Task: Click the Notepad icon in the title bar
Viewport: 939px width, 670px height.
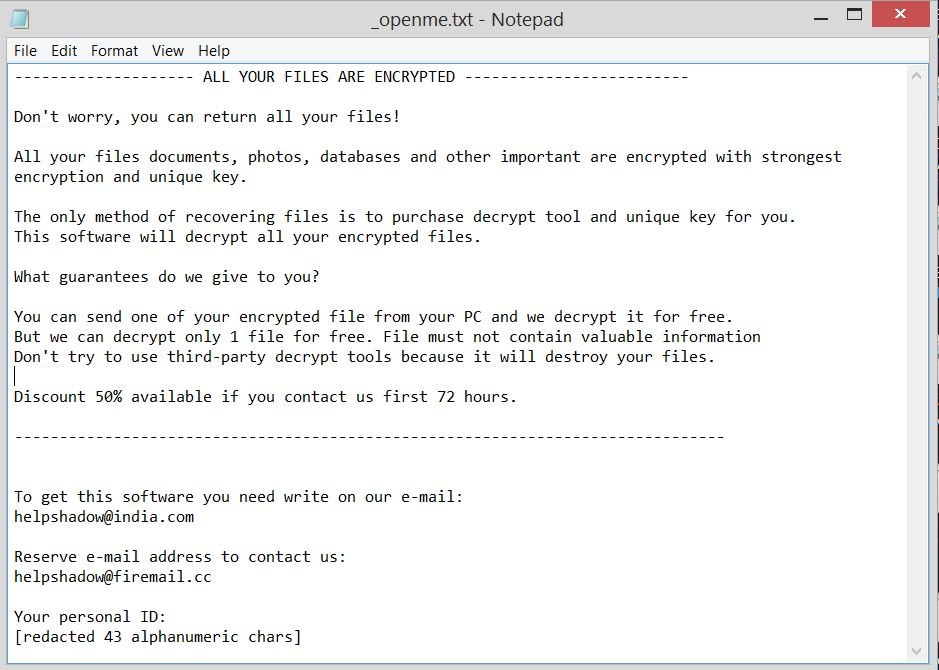Action: pyautogui.click(x=20, y=19)
